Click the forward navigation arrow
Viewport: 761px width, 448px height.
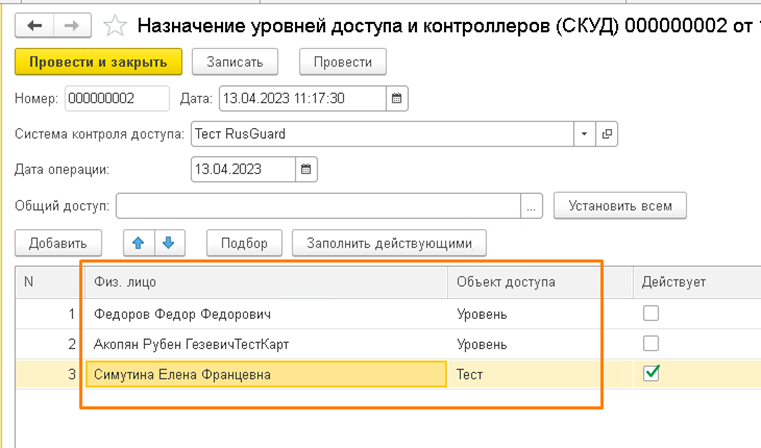click(x=71, y=25)
